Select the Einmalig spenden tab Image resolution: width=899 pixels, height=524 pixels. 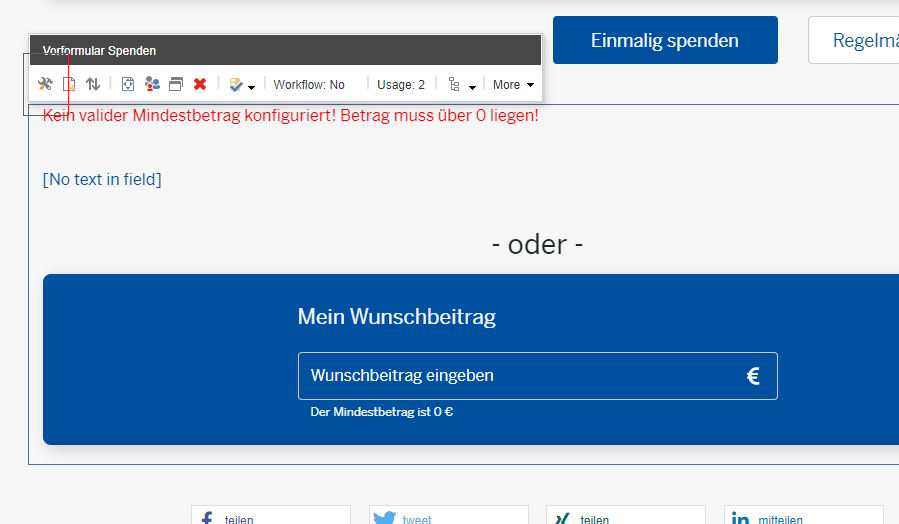pyautogui.click(x=664, y=41)
